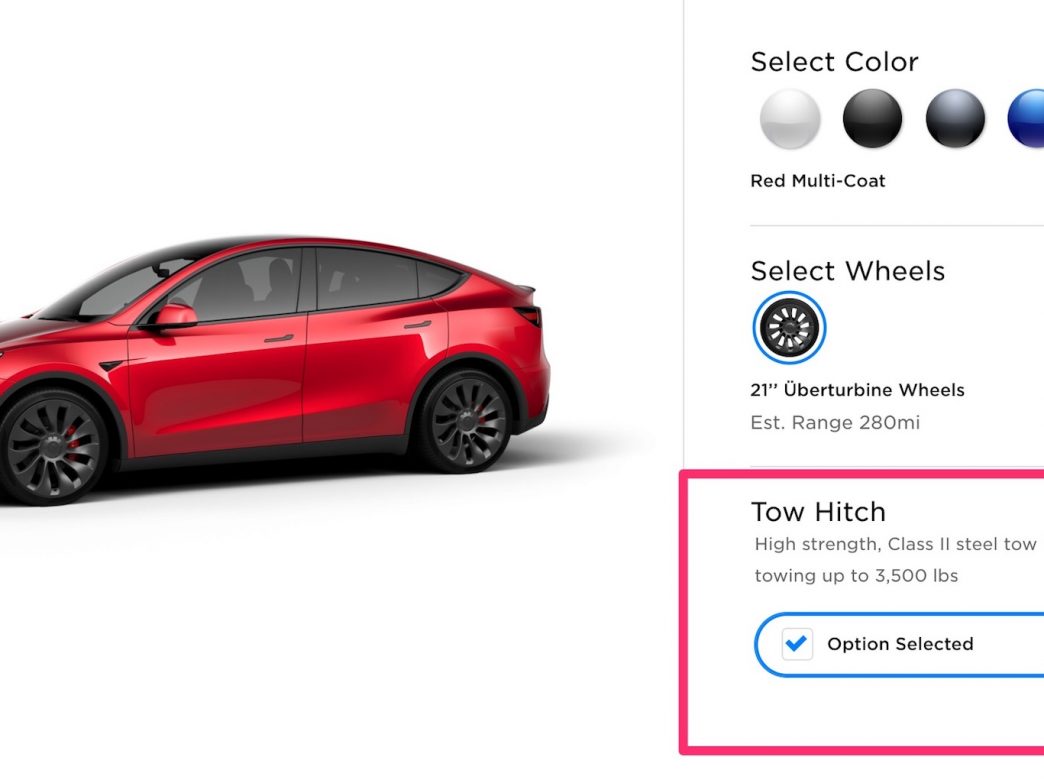
Task: Click the Red Multi-Coat color label
Action: click(x=818, y=181)
